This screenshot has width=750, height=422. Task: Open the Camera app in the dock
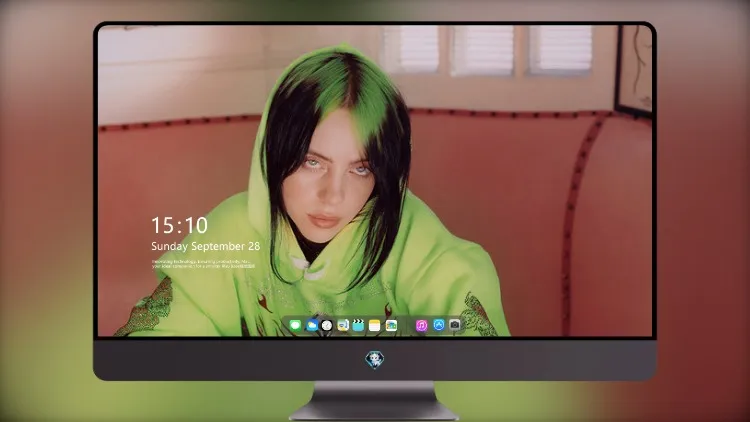click(x=454, y=325)
